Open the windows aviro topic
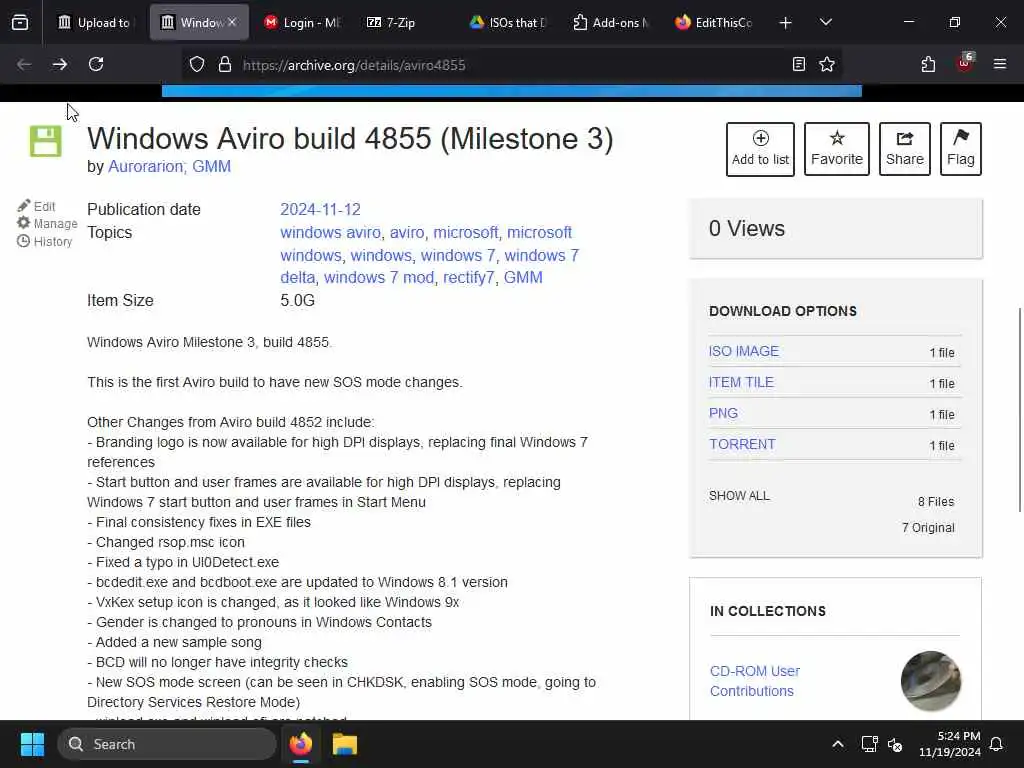 pos(330,232)
